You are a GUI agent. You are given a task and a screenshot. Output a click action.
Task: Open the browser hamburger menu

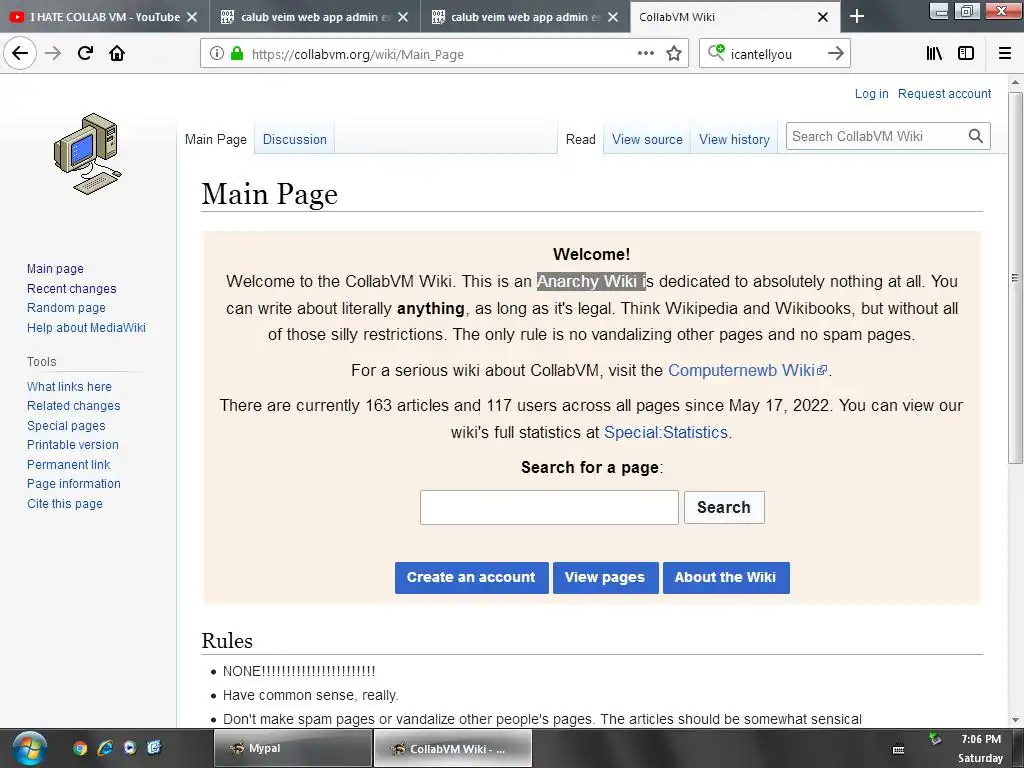[1004, 53]
